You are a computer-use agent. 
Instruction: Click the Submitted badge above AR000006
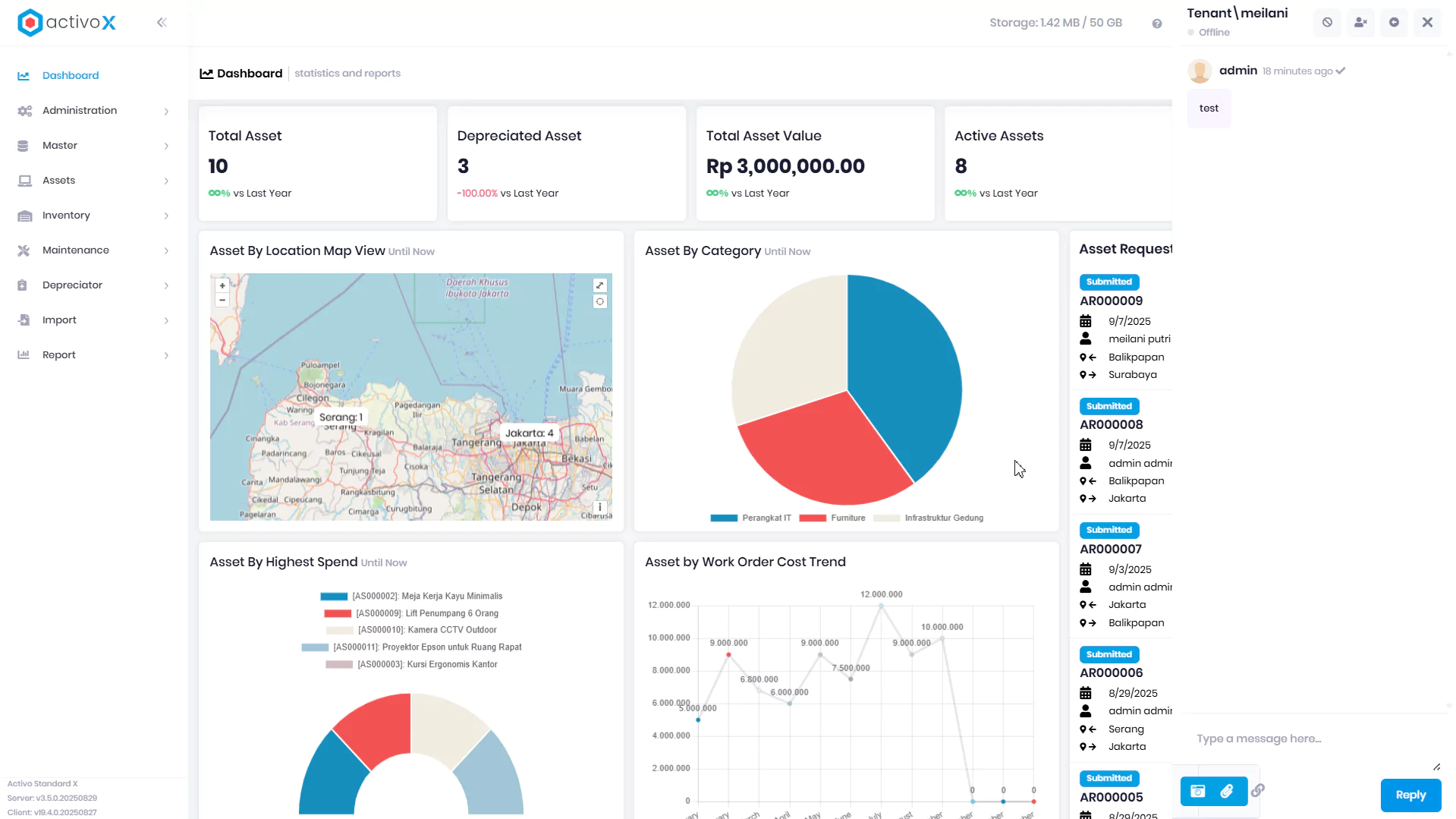coord(1109,654)
